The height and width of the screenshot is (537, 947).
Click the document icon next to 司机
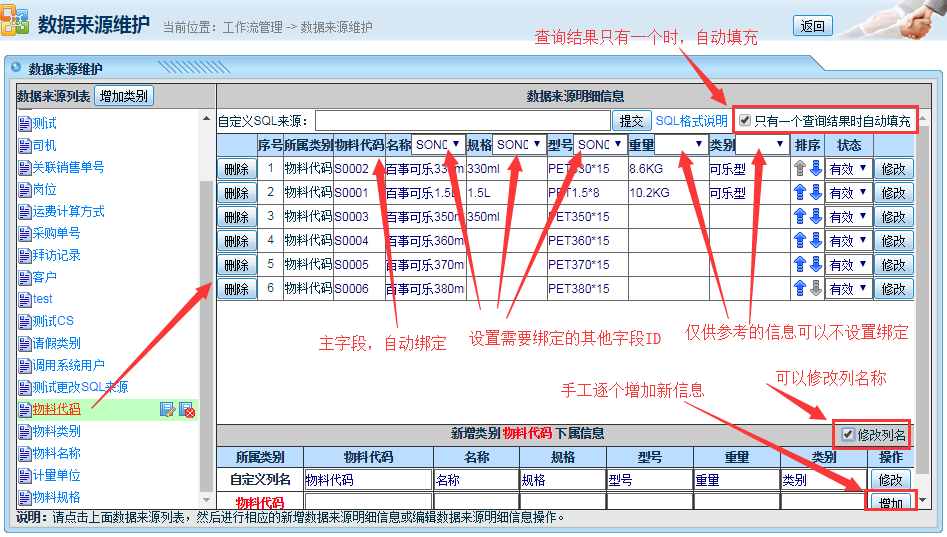point(25,146)
